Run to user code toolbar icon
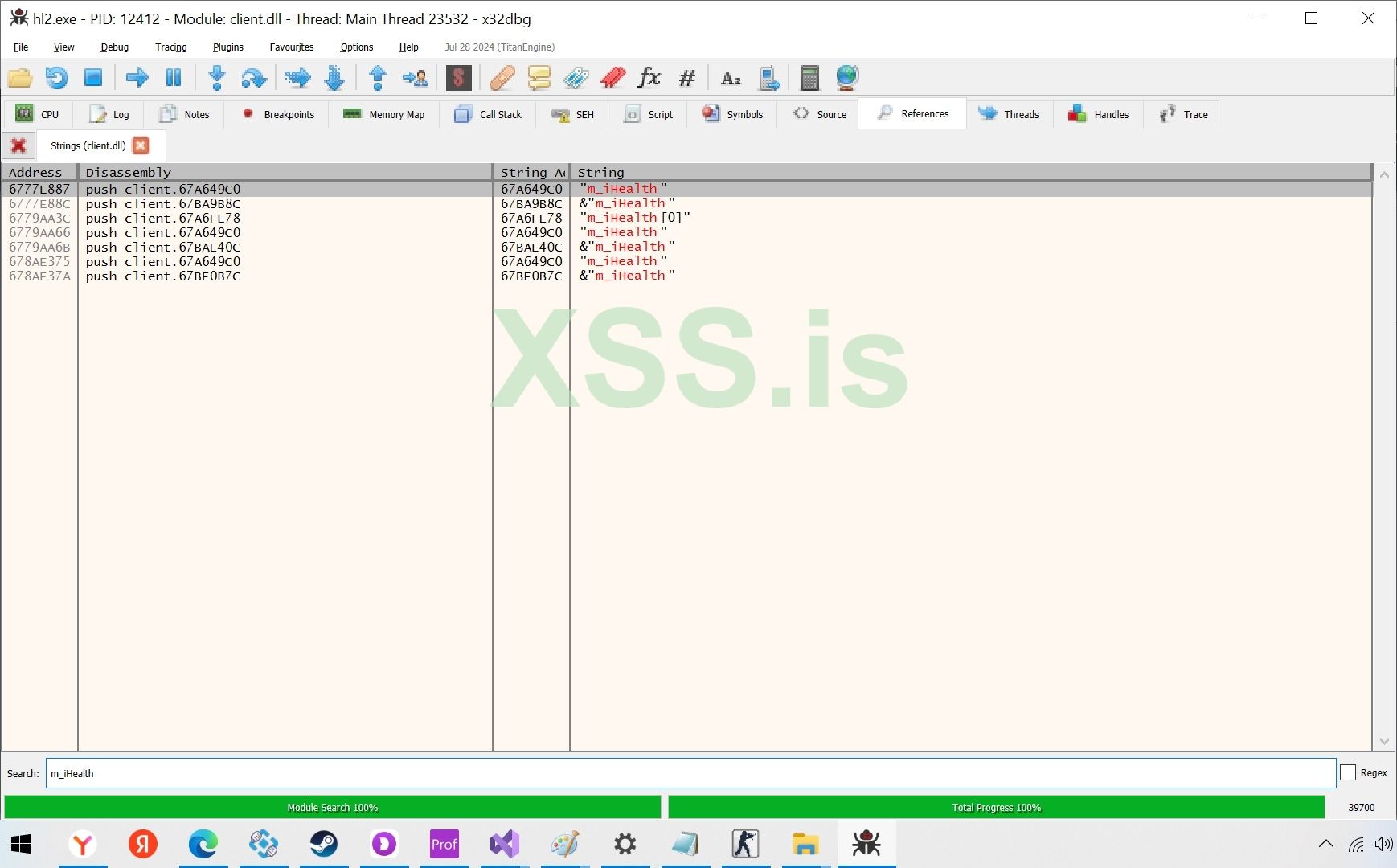This screenshot has height=868, width=1397. tap(416, 78)
